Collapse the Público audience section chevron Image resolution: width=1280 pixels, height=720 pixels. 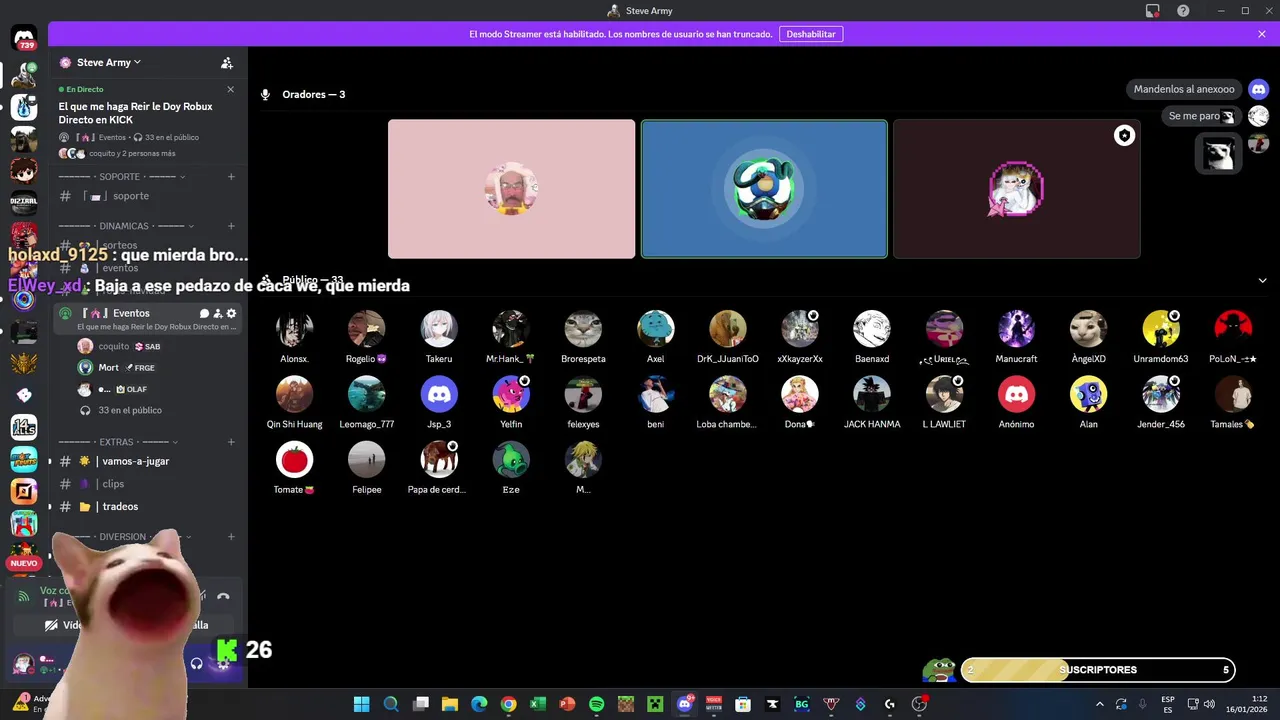point(1262,281)
